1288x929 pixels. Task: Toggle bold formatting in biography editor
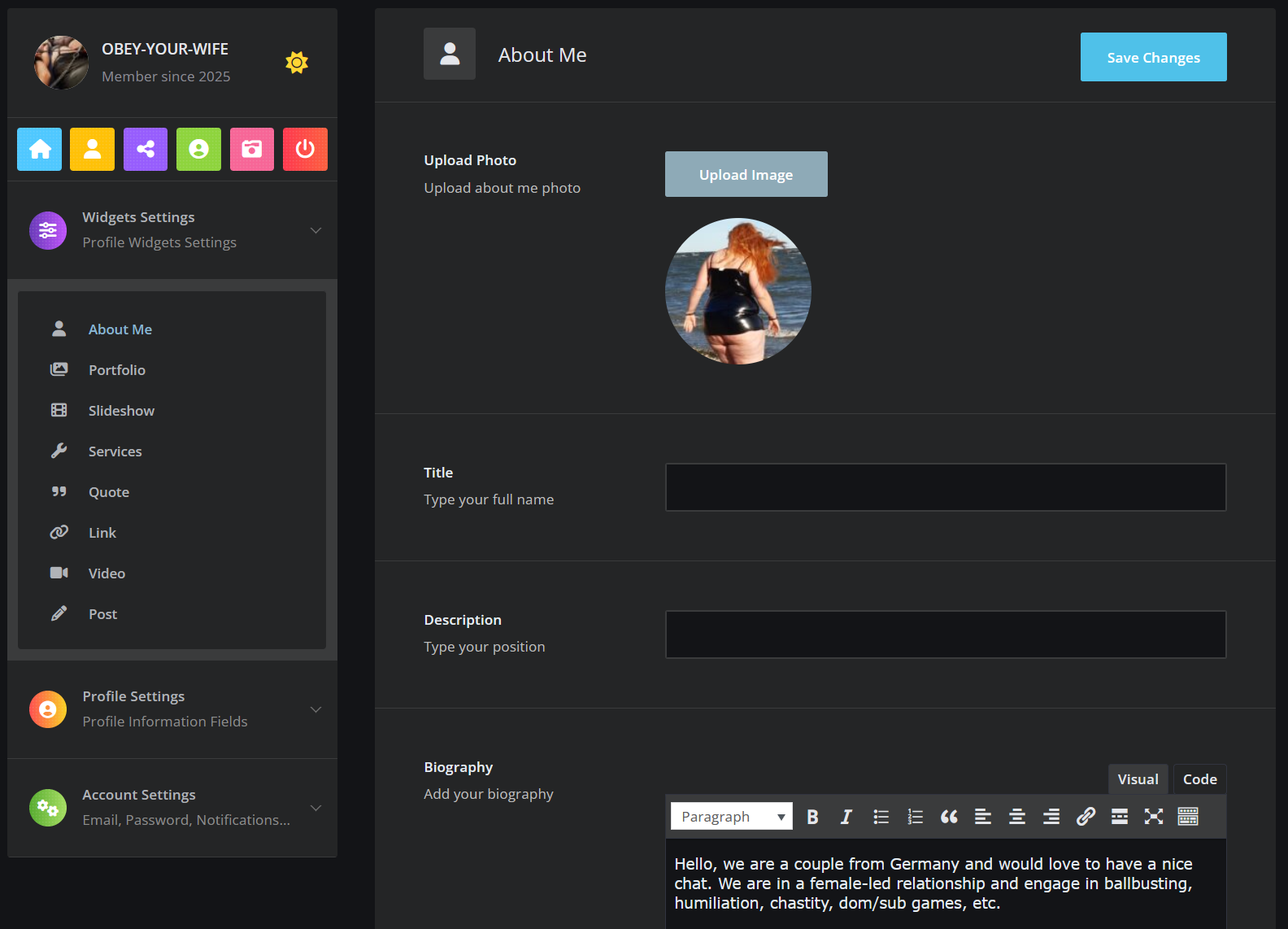812,817
